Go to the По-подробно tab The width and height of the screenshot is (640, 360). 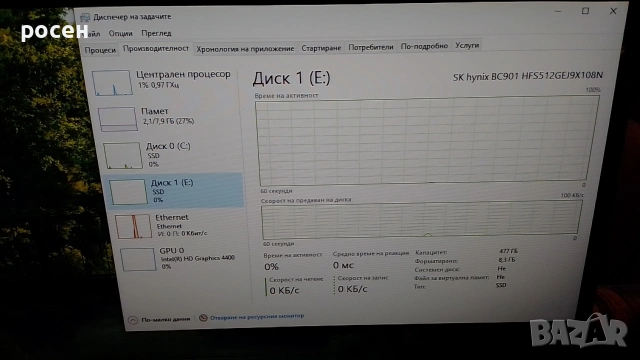pyautogui.click(x=424, y=46)
